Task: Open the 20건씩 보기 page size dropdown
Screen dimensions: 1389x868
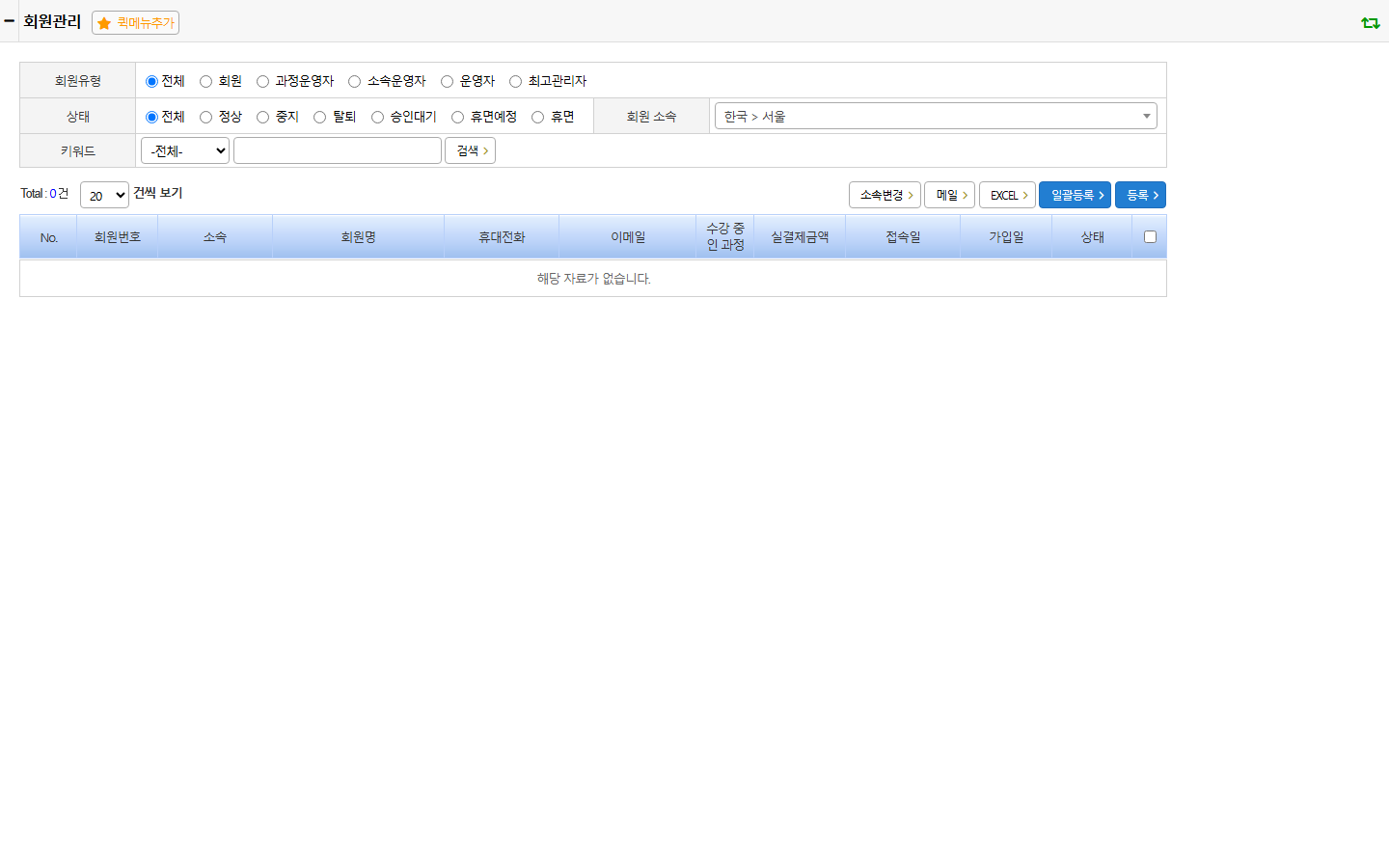Action: [104, 195]
